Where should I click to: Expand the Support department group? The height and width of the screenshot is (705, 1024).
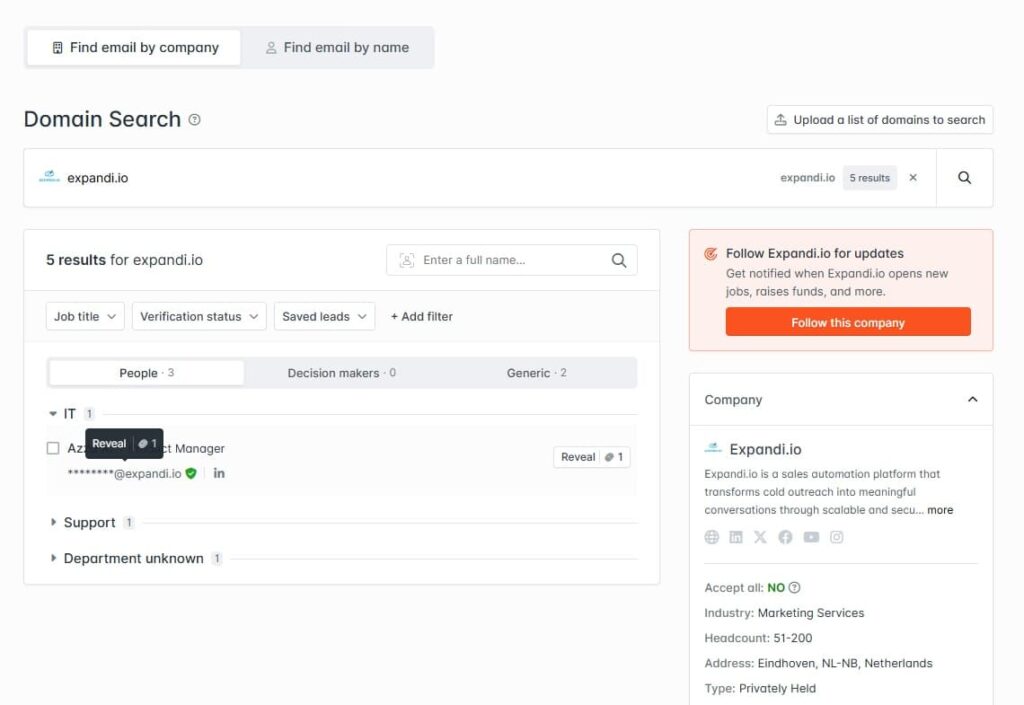(x=89, y=522)
